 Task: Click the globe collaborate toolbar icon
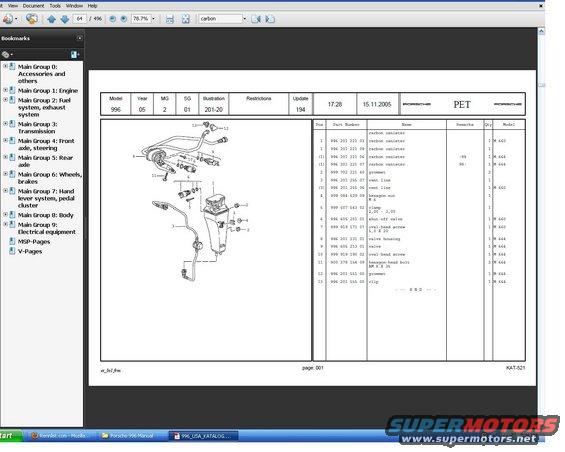tap(32, 18)
